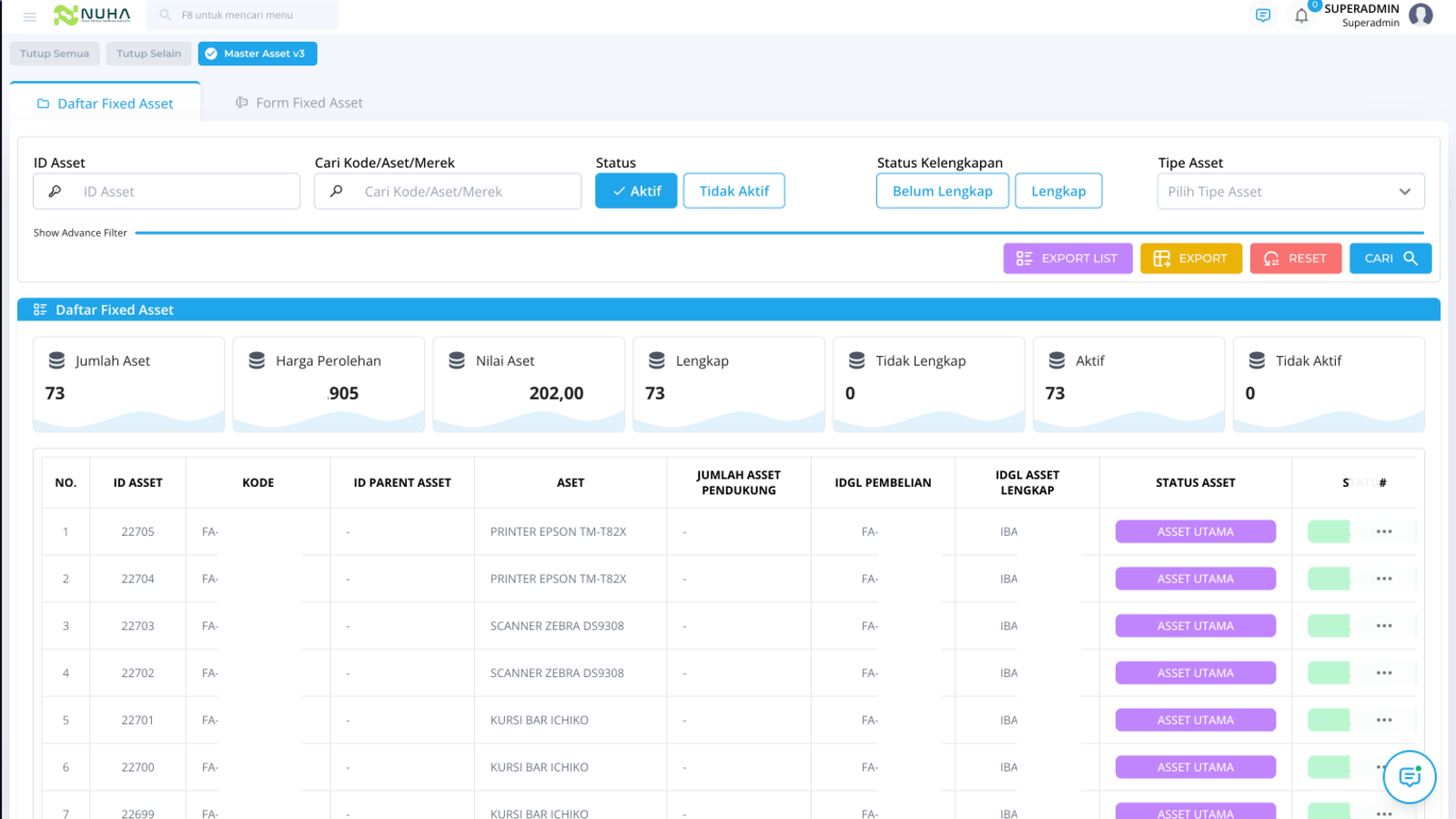The height and width of the screenshot is (819, 1456).
Task: Click the green status badge in row 22704
Action: 1329,579
